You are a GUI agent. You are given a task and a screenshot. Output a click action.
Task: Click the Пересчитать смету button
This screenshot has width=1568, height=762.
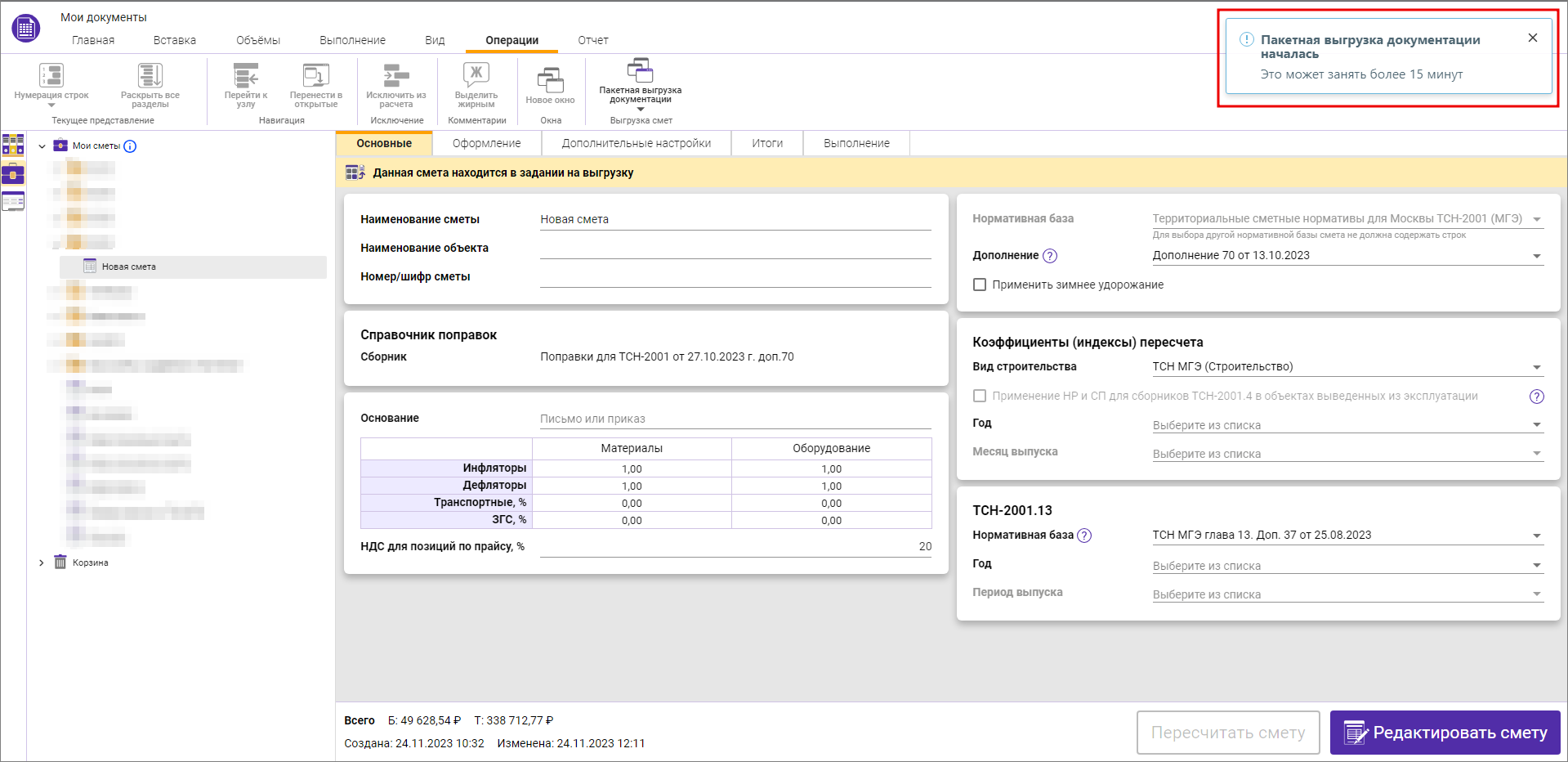pos(1227,733)
